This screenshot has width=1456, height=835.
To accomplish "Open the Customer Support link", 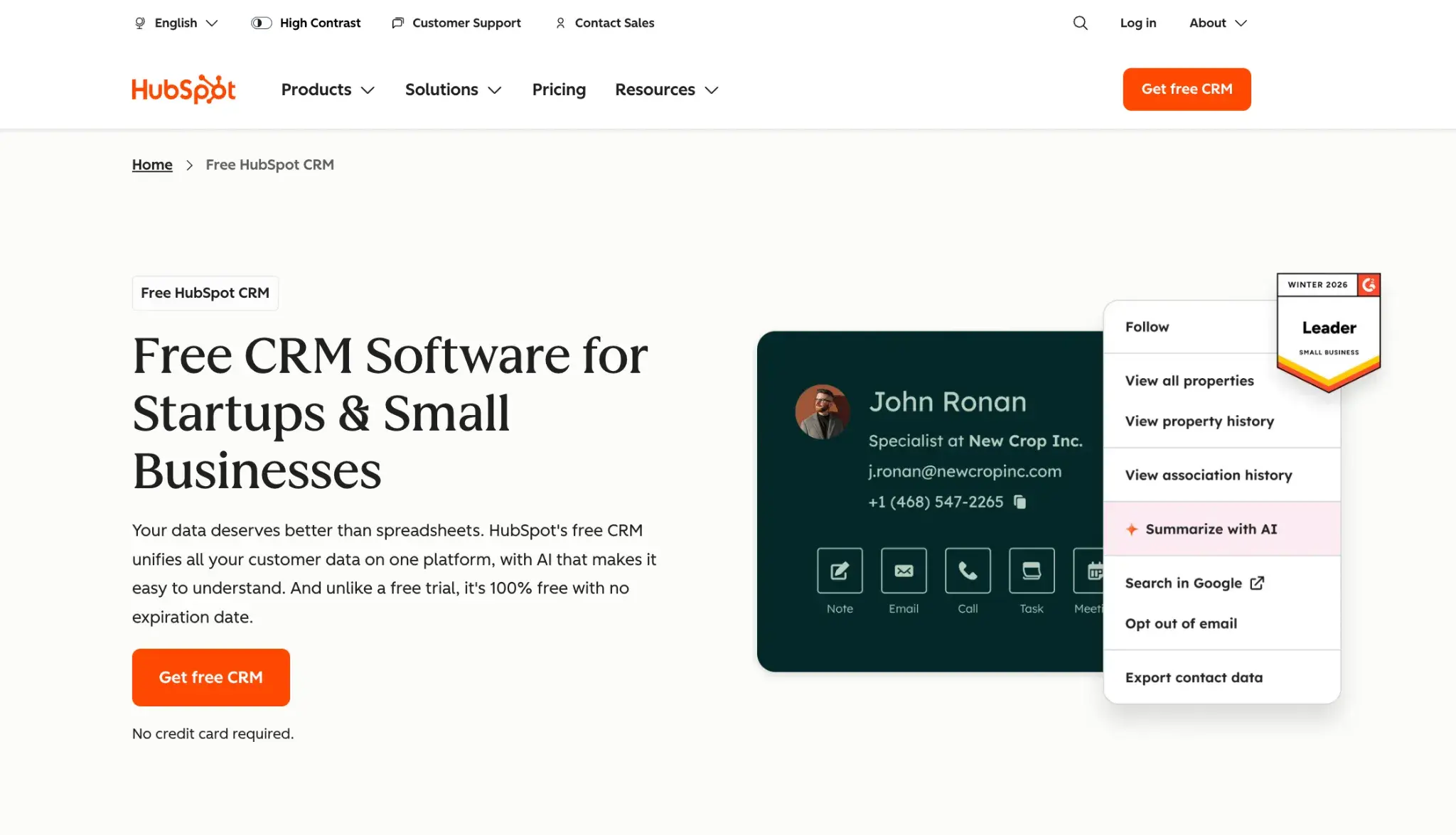I will 456,23.
